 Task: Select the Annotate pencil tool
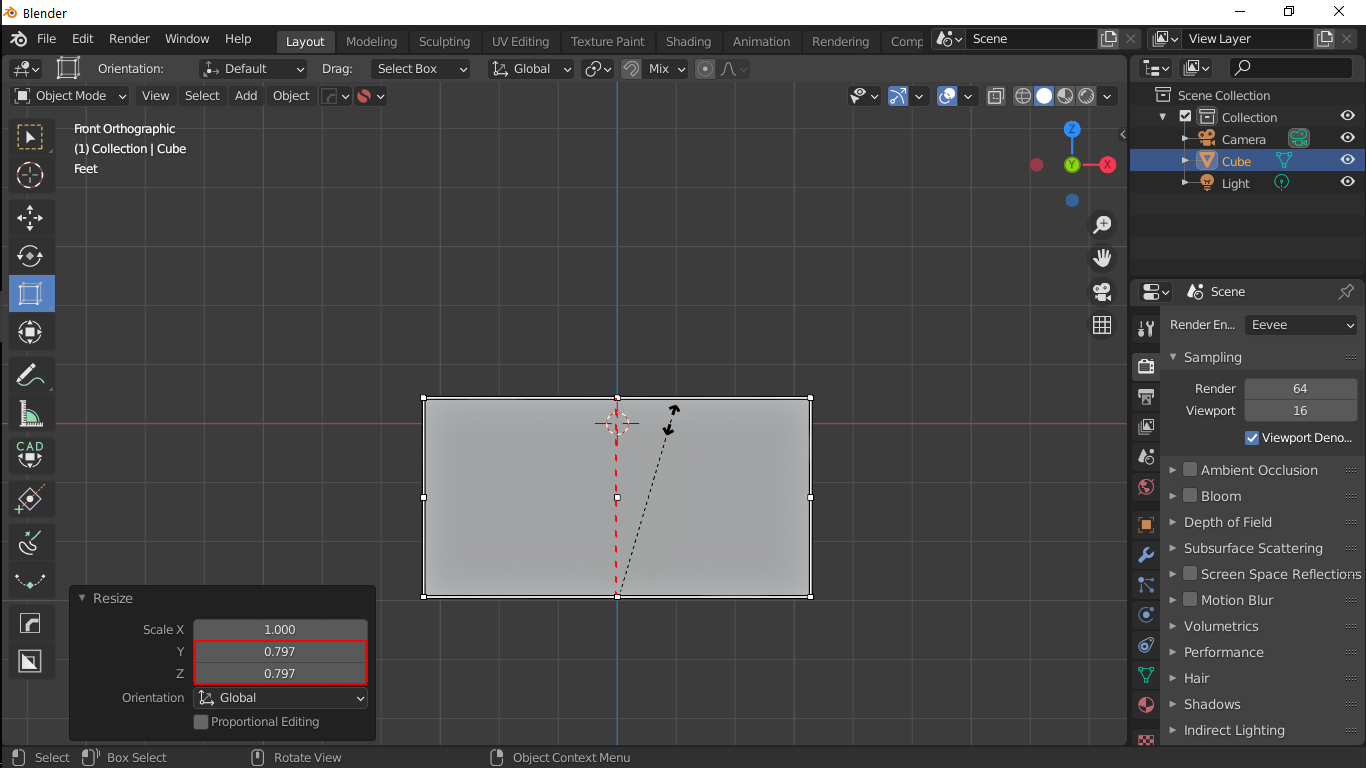[30, 375]
